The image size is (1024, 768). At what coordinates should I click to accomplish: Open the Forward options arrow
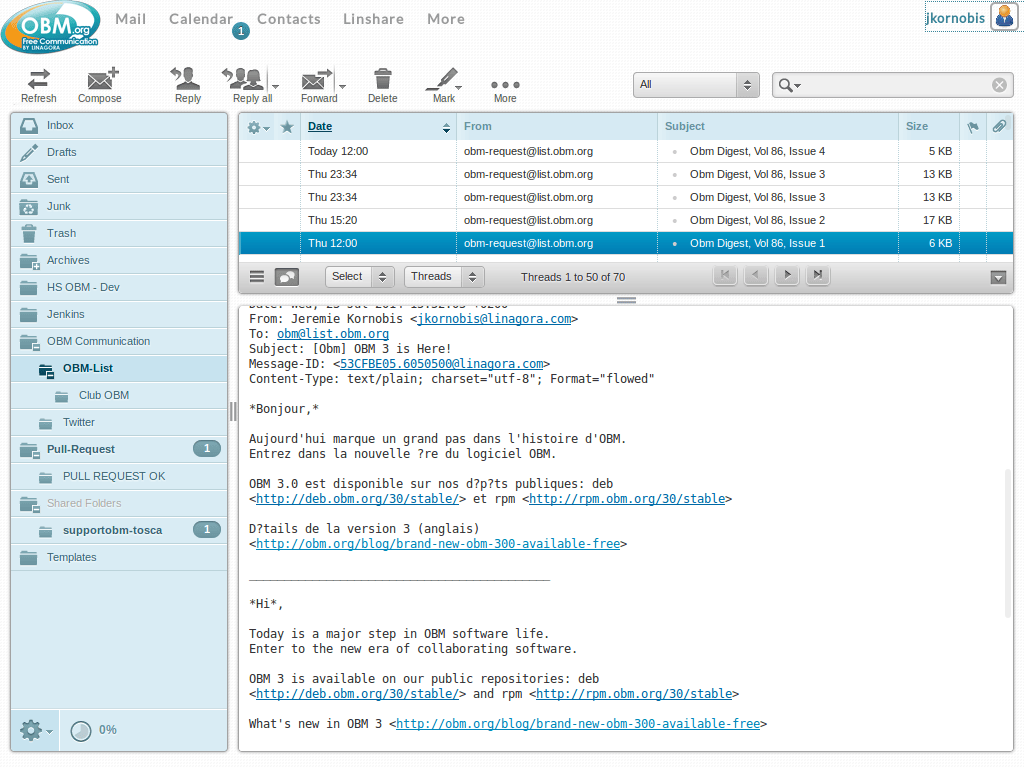(342, 86)
